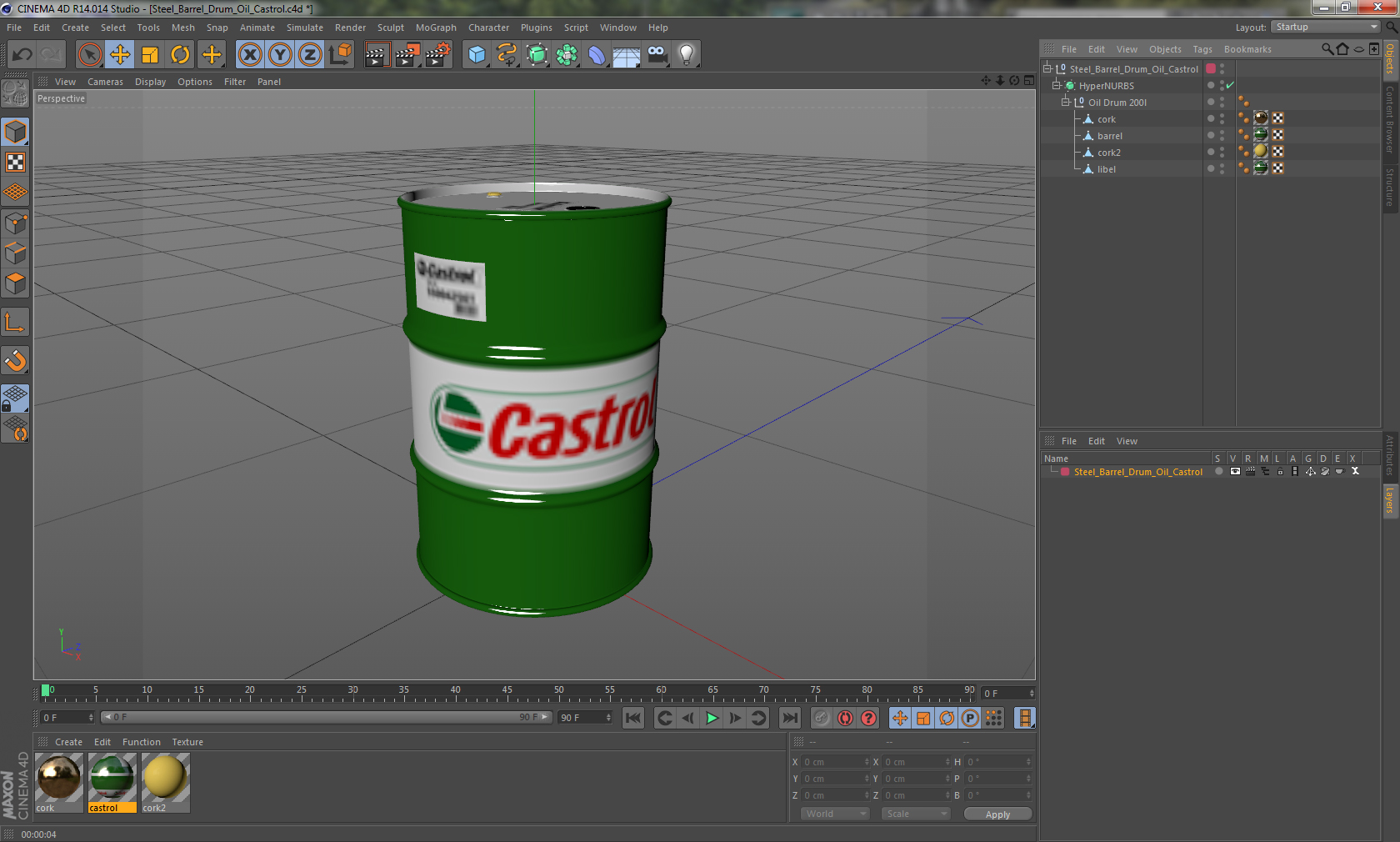This screenshot has height=842, width=1400.
Task: Add a Cube primitive object
Action: click(477, 55)
